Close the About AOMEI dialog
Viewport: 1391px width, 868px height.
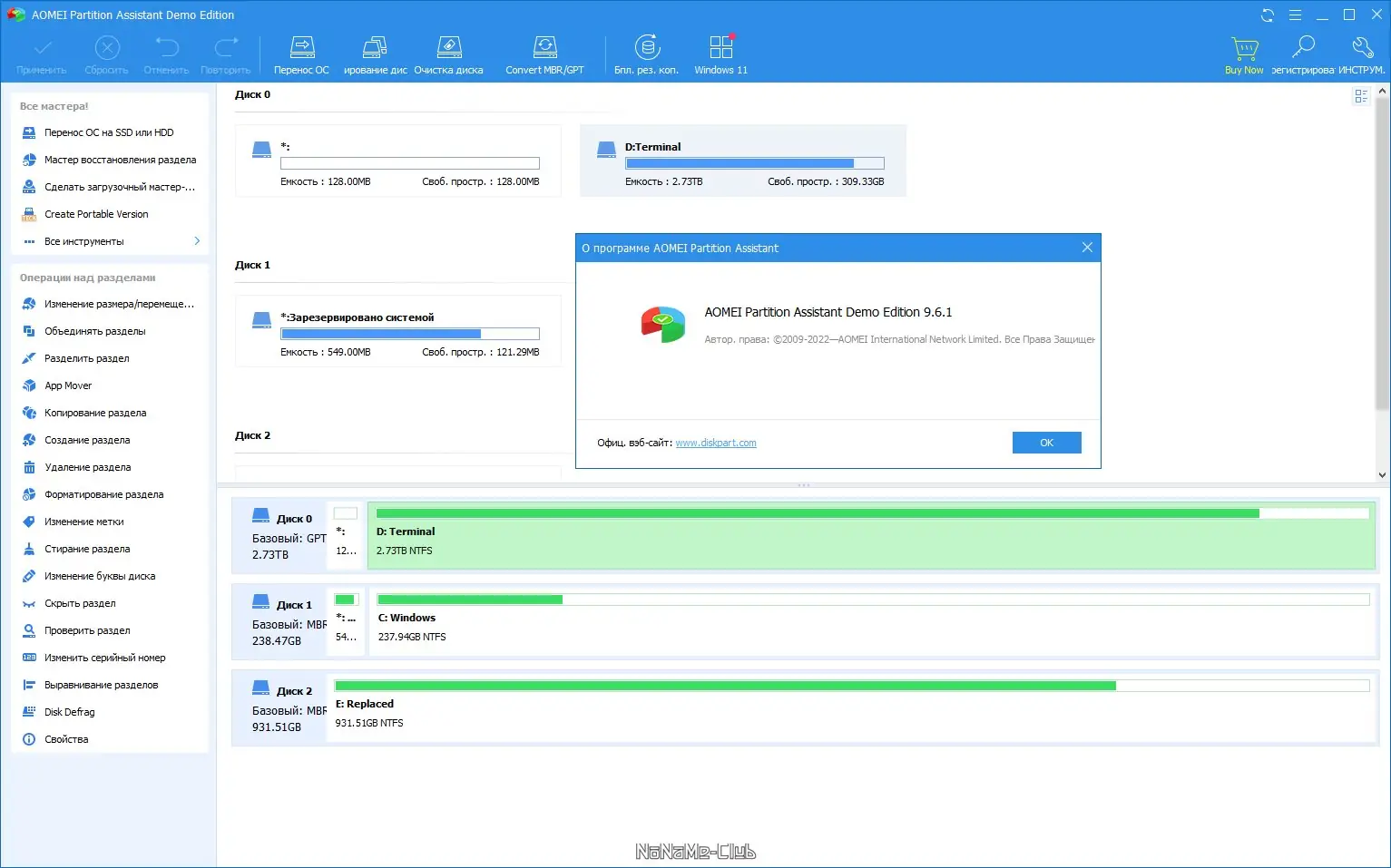[x=1087, y=248]
